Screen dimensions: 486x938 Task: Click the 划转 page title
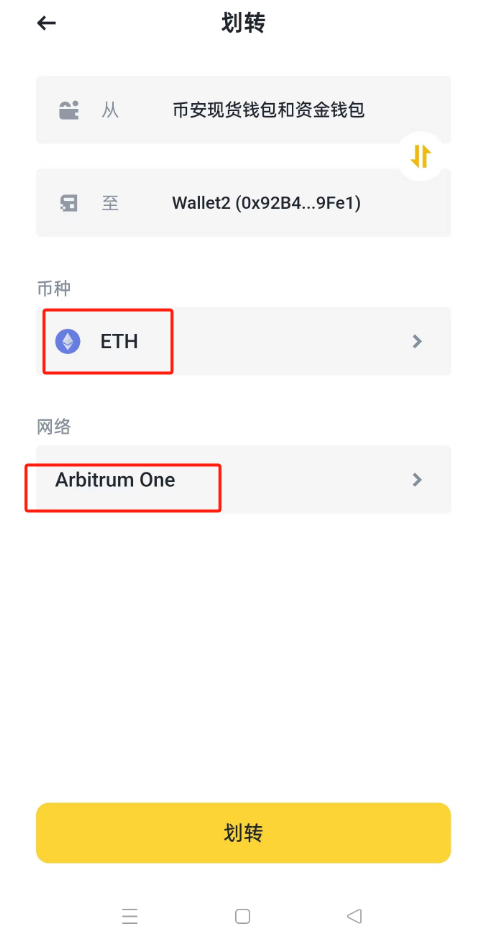pyautogui.click(x=243, y=23)
